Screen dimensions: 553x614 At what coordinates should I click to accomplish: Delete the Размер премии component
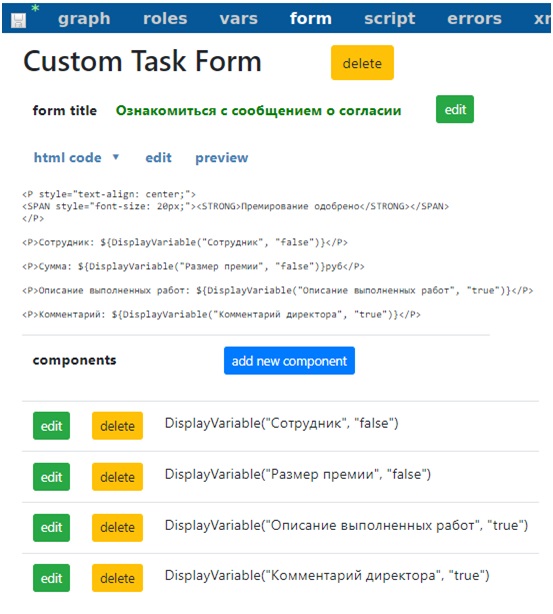click(117, 477)
